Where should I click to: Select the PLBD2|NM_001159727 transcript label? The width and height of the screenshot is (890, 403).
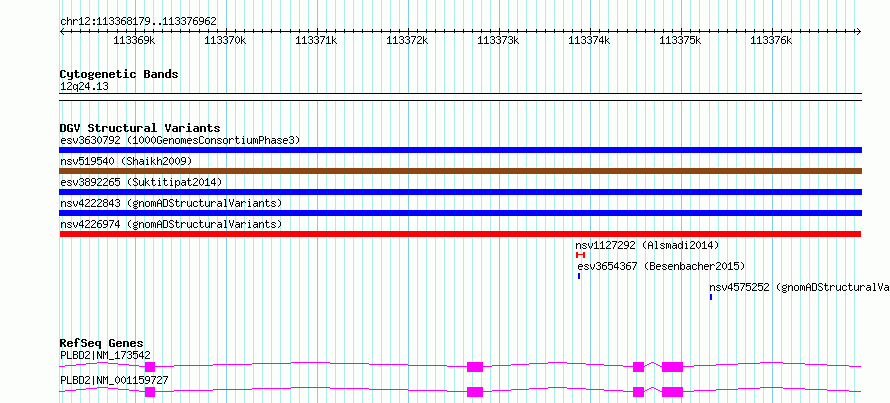(114, 380)
